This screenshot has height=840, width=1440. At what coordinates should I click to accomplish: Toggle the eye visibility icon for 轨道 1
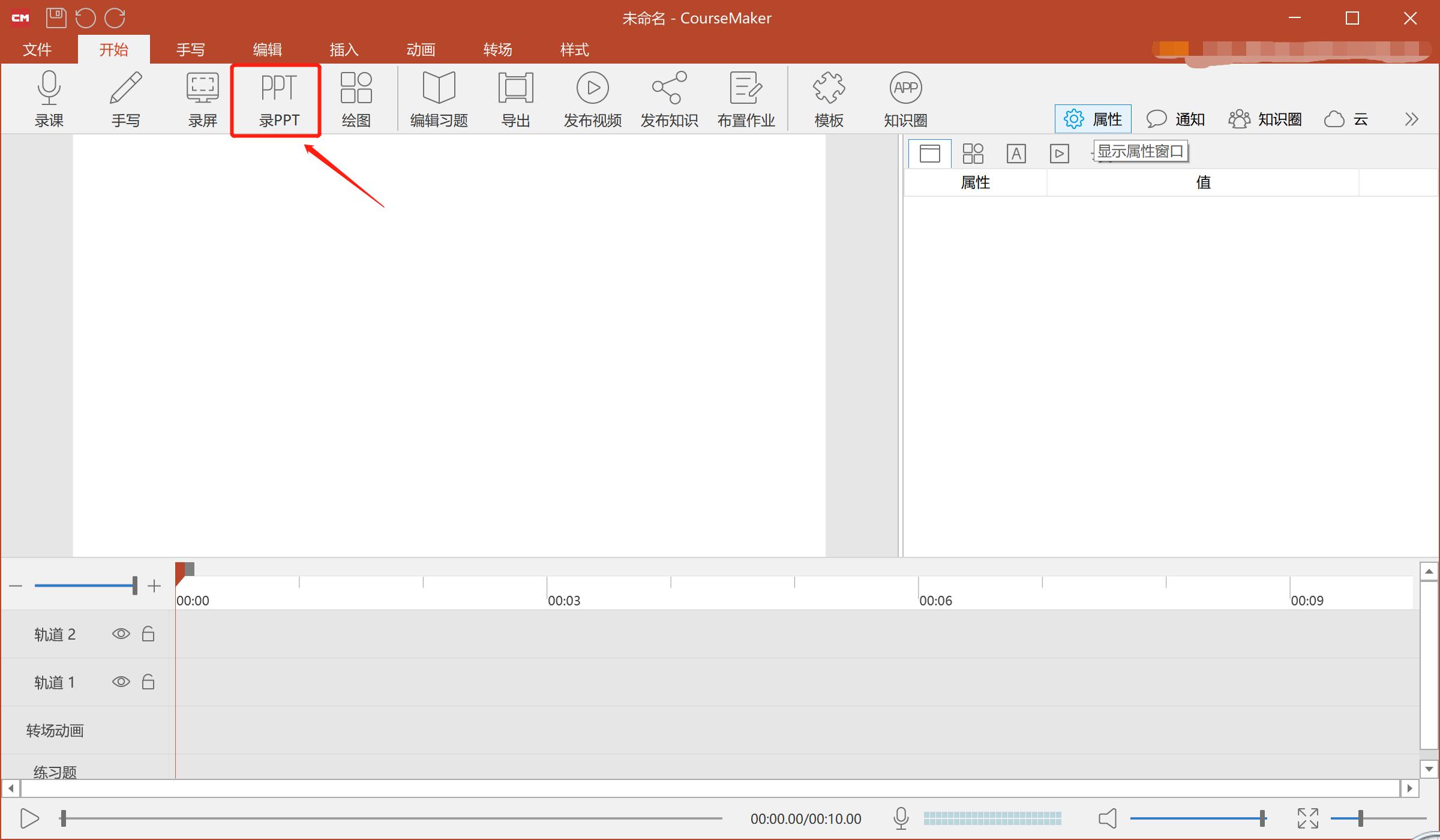pyautogui.click(x=121, y=682)
